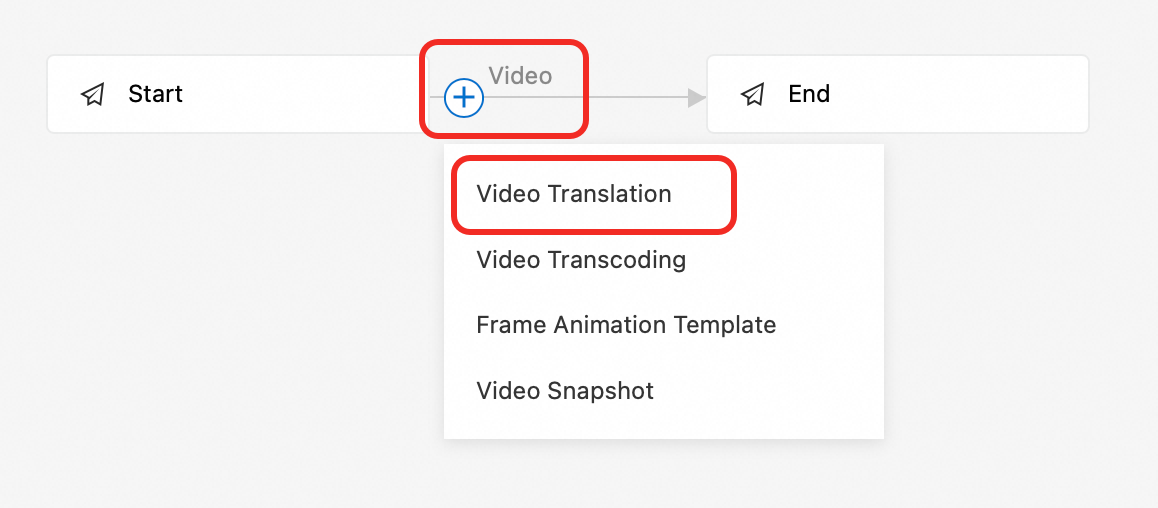The height and width of the screenshot is (508, 1158).
Task: Choose Video Translation from the menu
Action: (x=574, y=193)
